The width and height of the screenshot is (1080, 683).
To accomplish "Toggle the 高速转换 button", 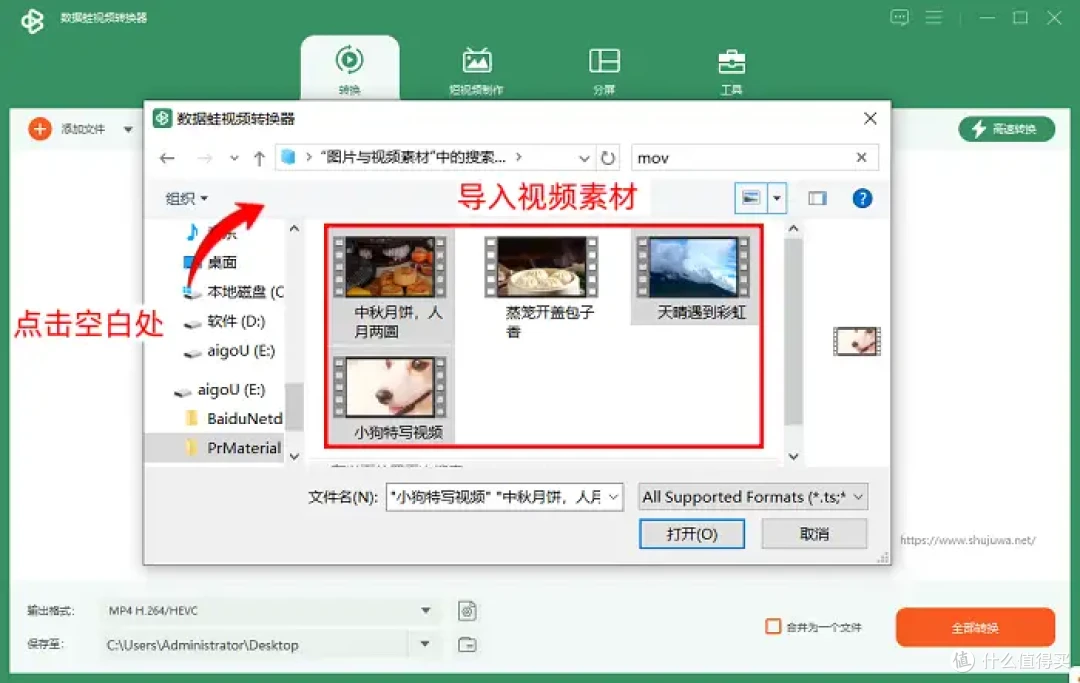I will pyautogui.click(x=1006, y=129).
